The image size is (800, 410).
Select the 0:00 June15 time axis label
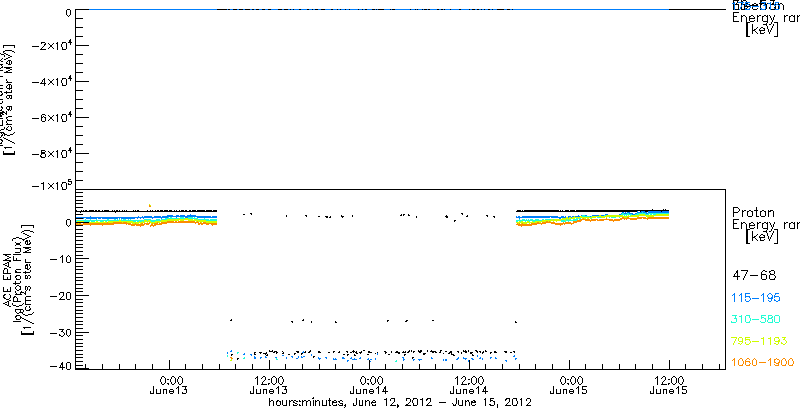[x=571, y=386]
